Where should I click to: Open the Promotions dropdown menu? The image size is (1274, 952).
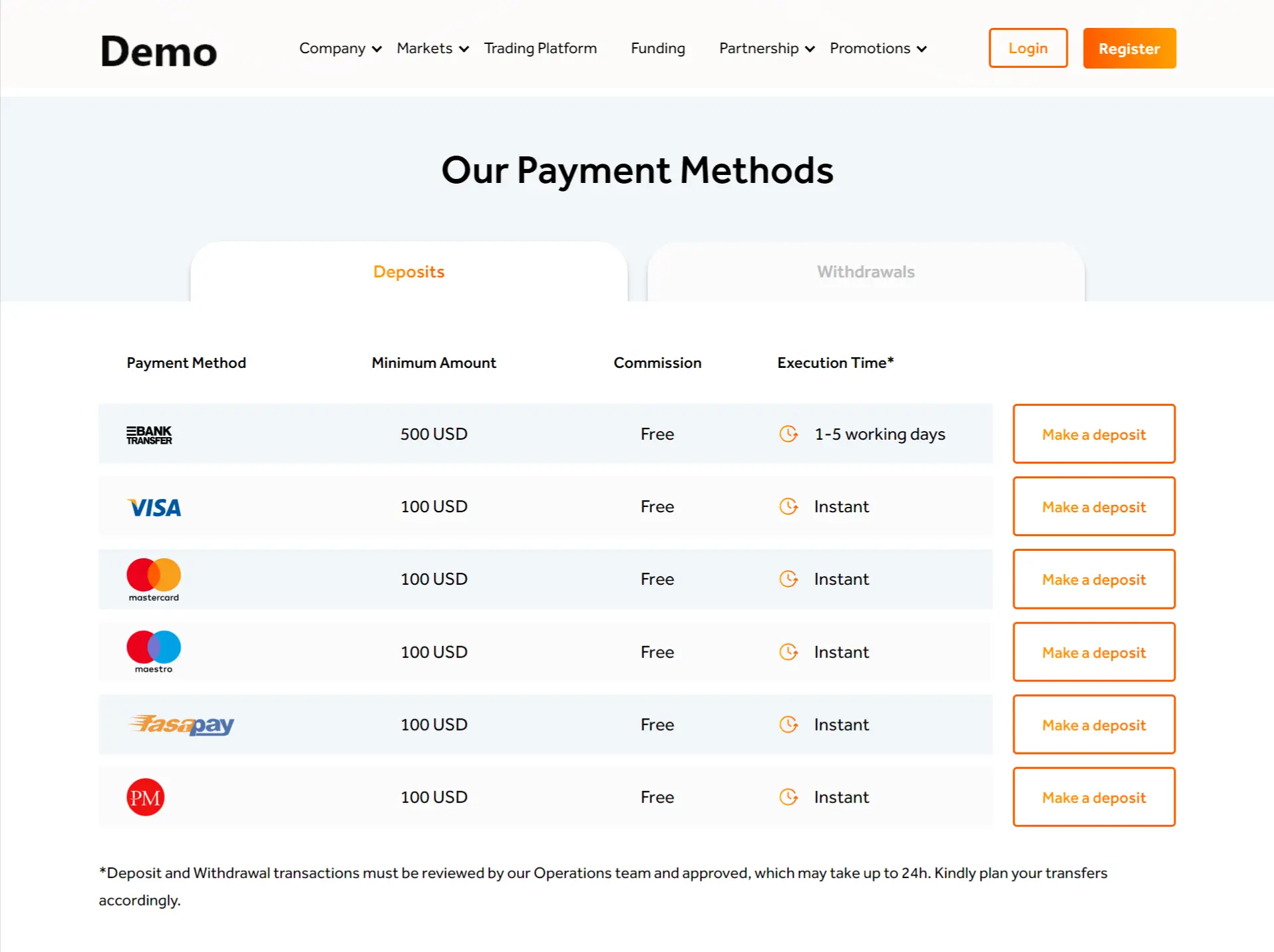877,49
